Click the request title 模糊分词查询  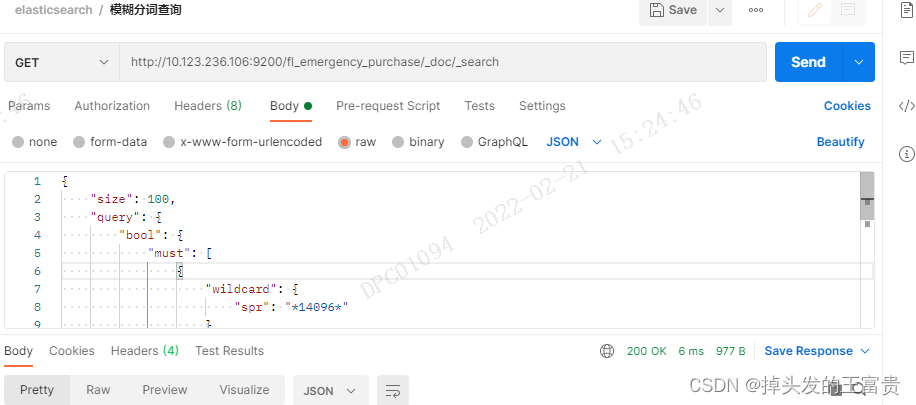pos(145,10)
